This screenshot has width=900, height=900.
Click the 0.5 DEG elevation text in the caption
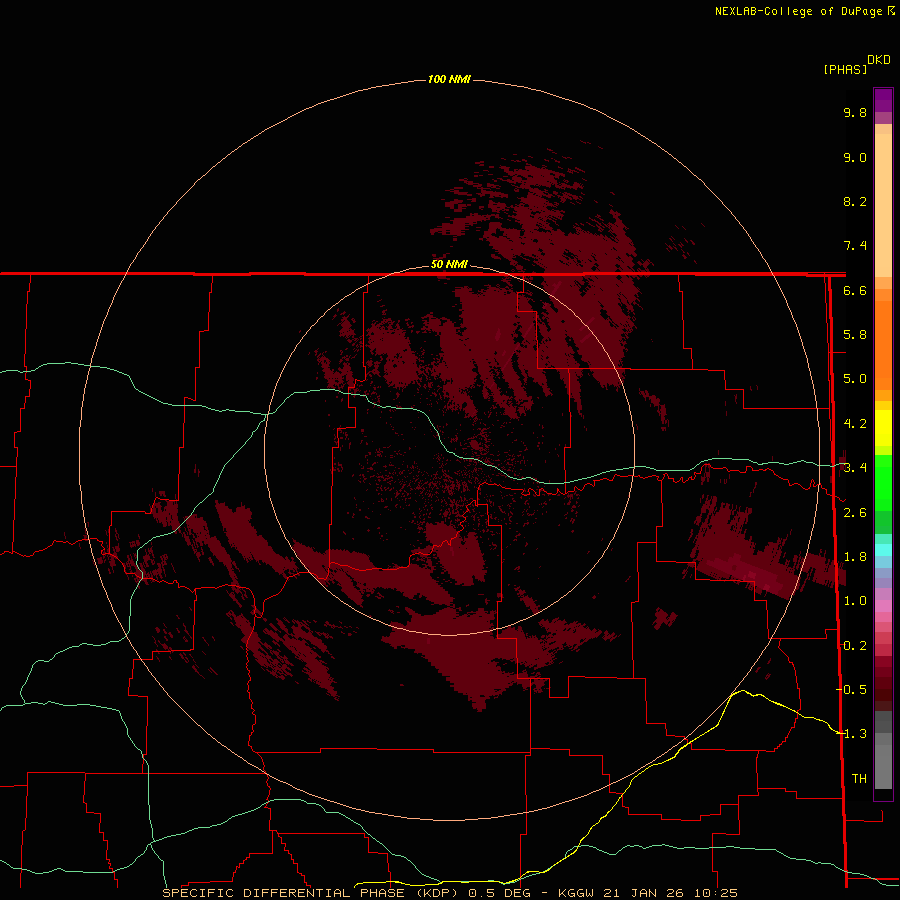tap(503, 893)
